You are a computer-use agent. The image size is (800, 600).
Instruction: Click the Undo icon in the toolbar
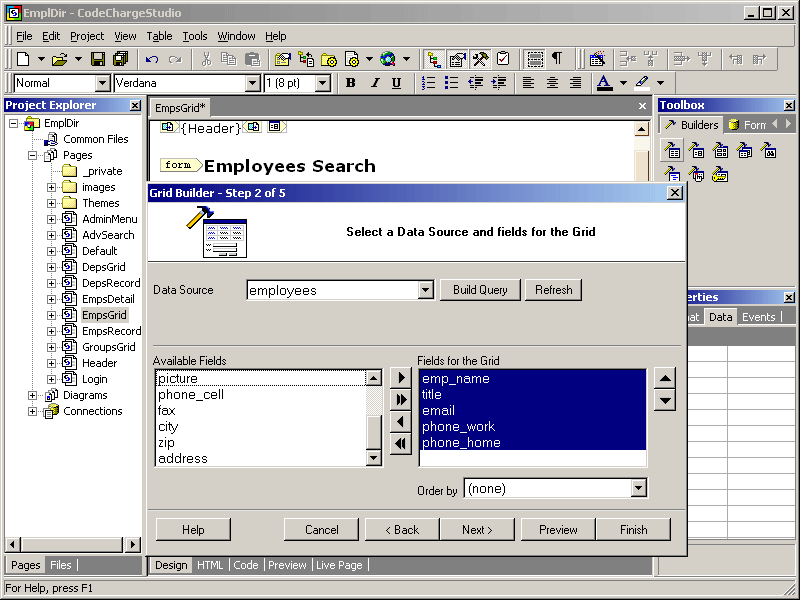(152, 59)
